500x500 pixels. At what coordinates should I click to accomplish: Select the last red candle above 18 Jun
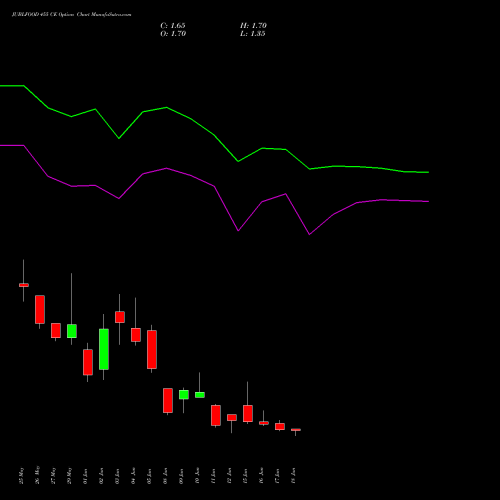click(x=296, y=430)
